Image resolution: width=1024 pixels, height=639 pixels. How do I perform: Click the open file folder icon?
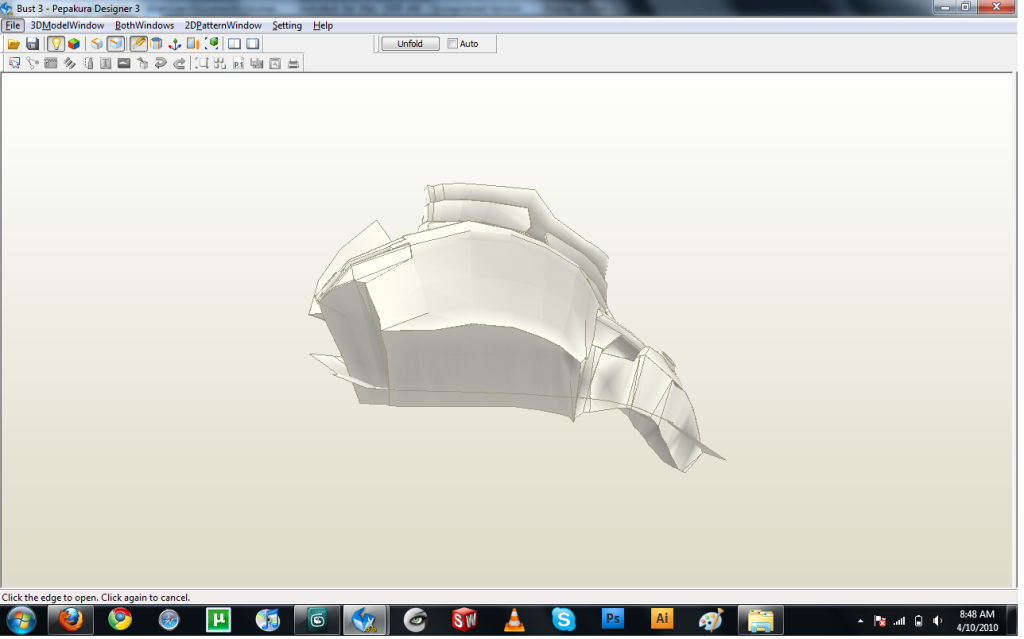click(14, 44)
